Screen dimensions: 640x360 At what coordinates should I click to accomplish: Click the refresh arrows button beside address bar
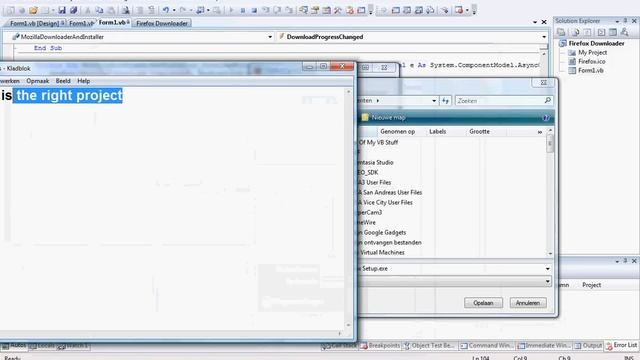(445, 100)
